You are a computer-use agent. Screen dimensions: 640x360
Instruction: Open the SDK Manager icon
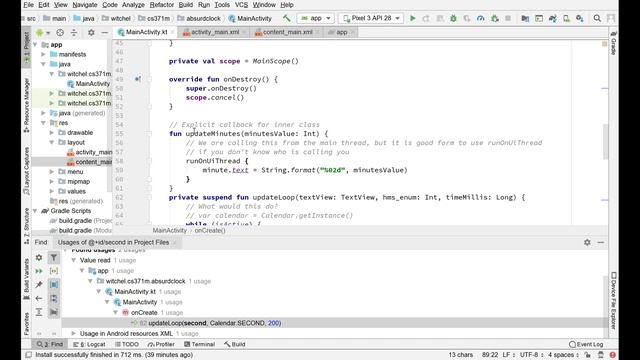click(x=580, y=18)
